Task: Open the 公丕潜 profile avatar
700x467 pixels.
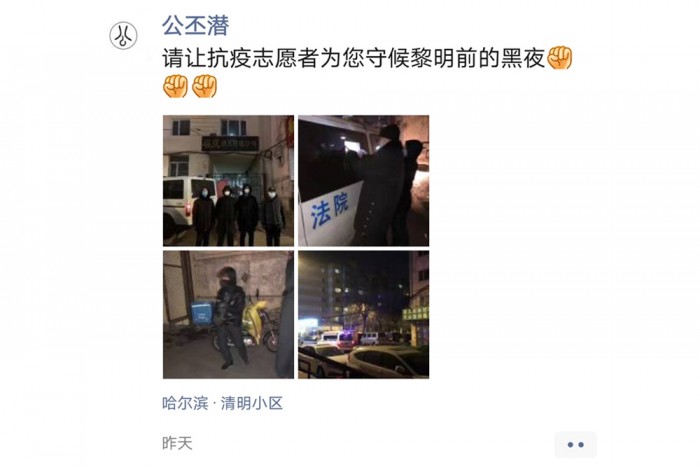Action: [x=123, y=36]
